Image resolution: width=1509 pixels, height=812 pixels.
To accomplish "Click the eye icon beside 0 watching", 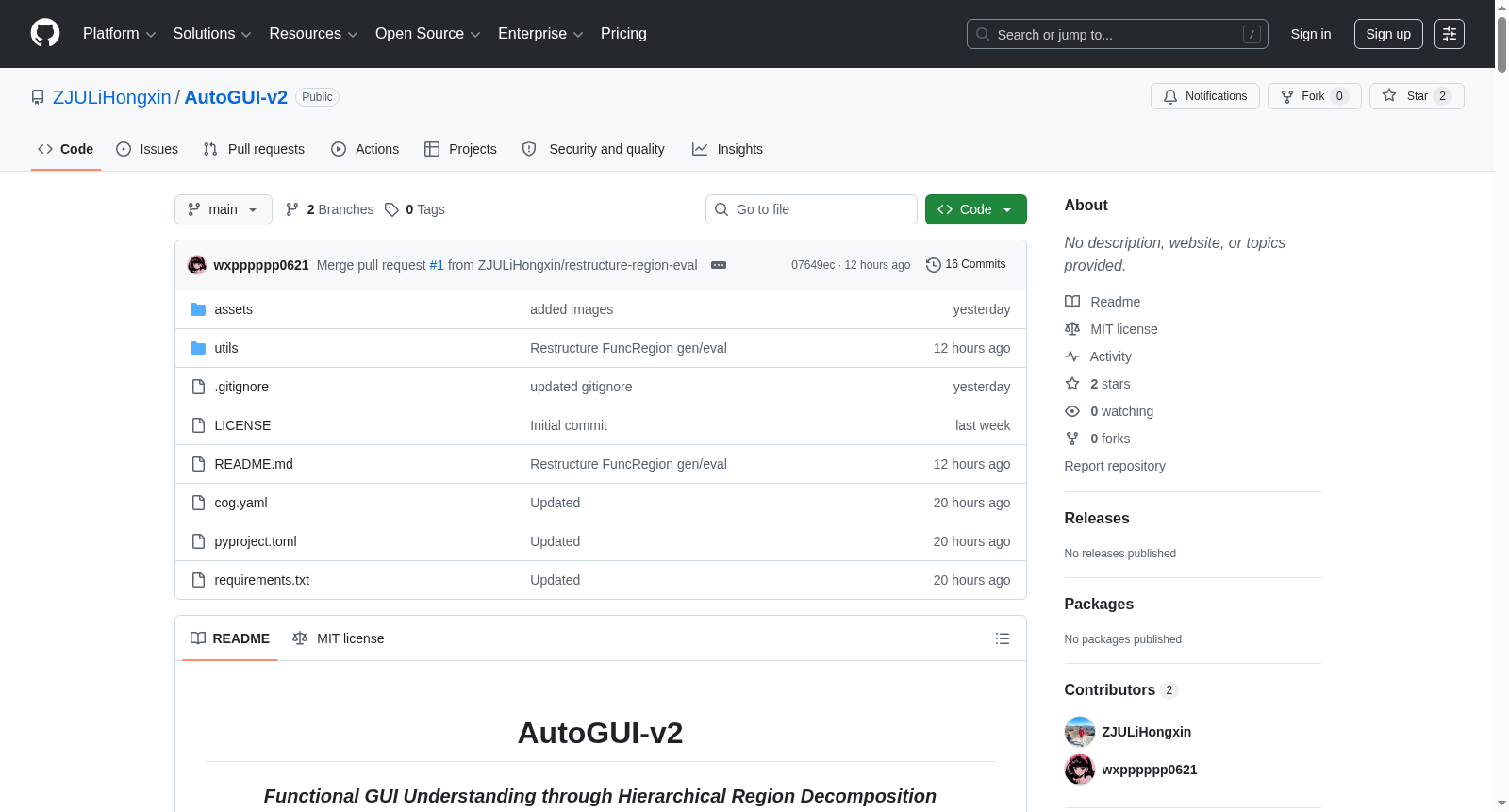I will [x=1072, y=411].
